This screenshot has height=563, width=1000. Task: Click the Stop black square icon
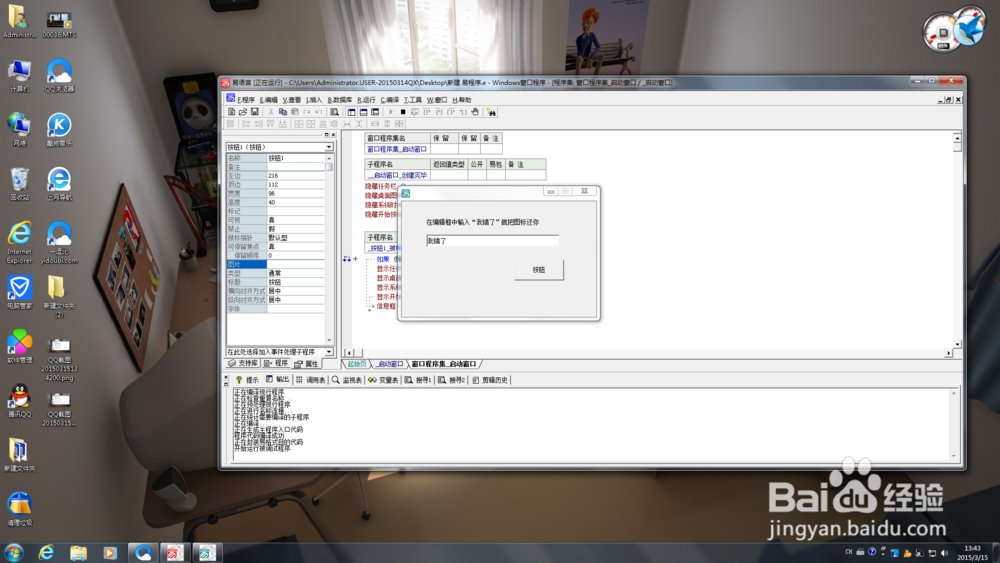tap(402, 112)
